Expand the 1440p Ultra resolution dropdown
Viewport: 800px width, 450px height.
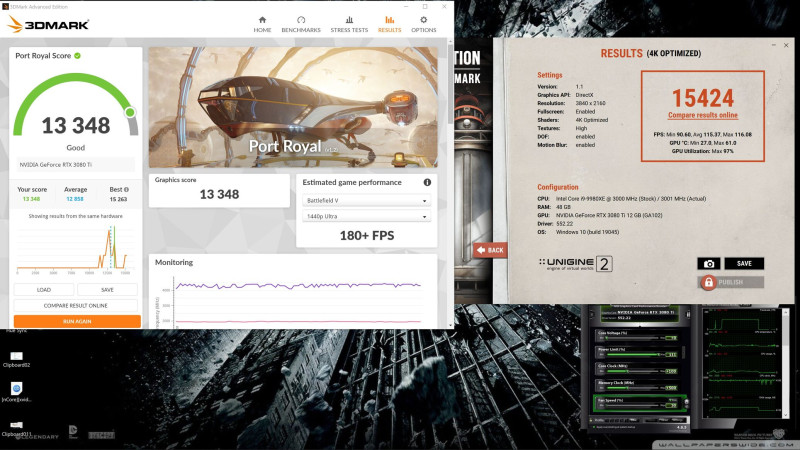pos(366,216)
